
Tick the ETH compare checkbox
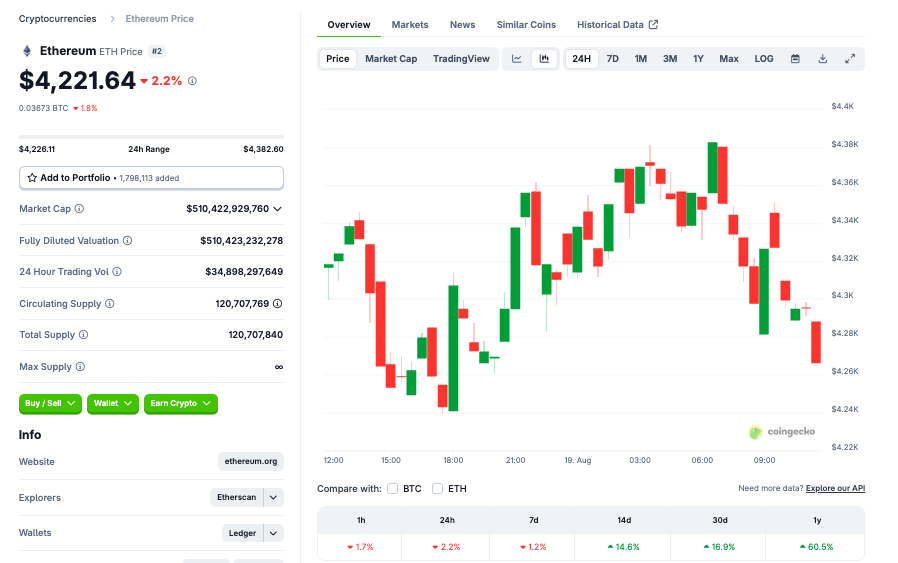point(438,489)
